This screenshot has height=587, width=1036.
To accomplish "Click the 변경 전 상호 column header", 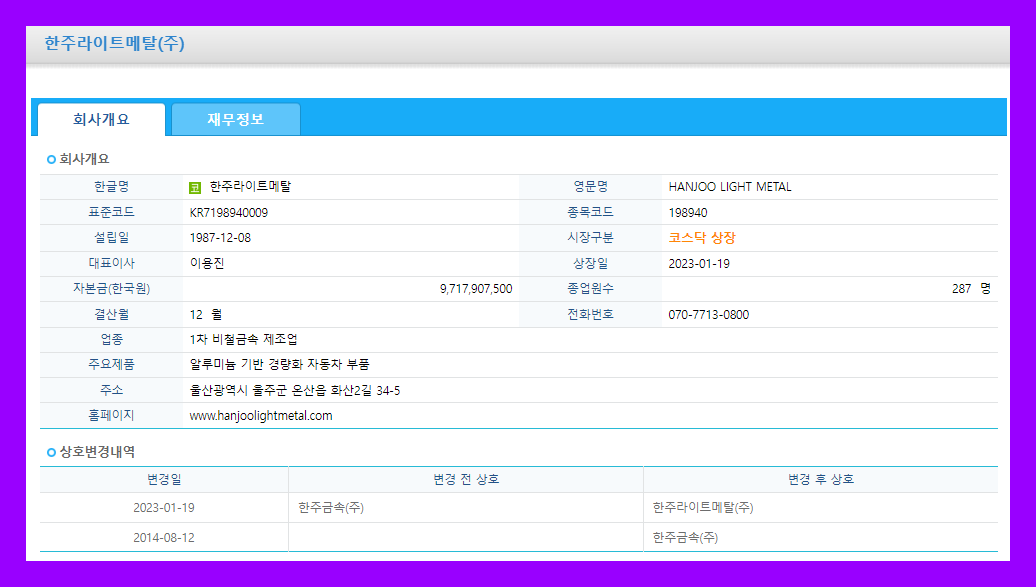I will click(466, 480).
